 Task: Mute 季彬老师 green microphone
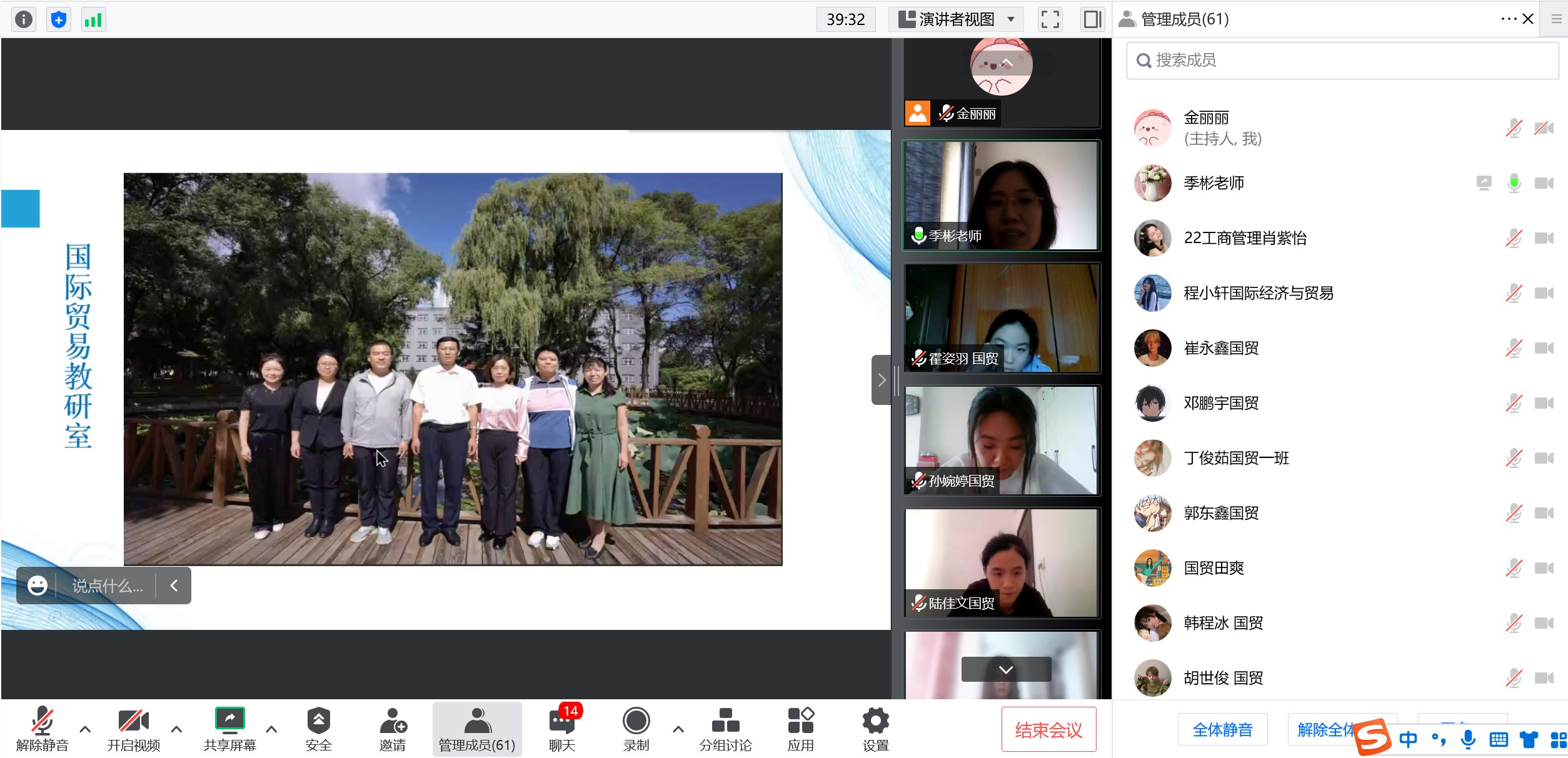1514,183
